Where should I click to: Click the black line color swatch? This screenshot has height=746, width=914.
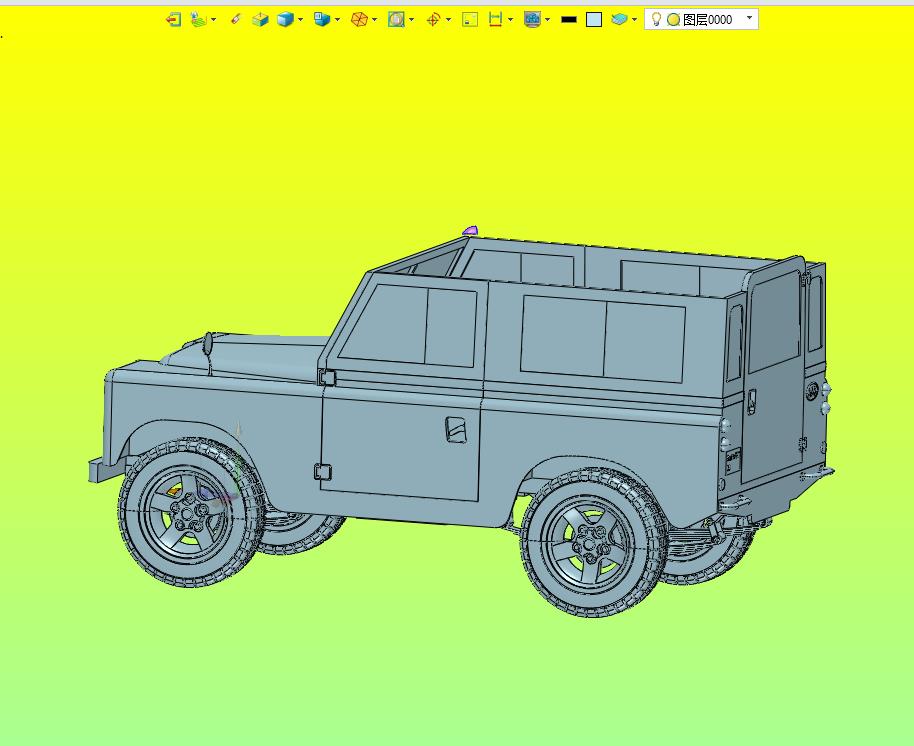click(569, 20)
